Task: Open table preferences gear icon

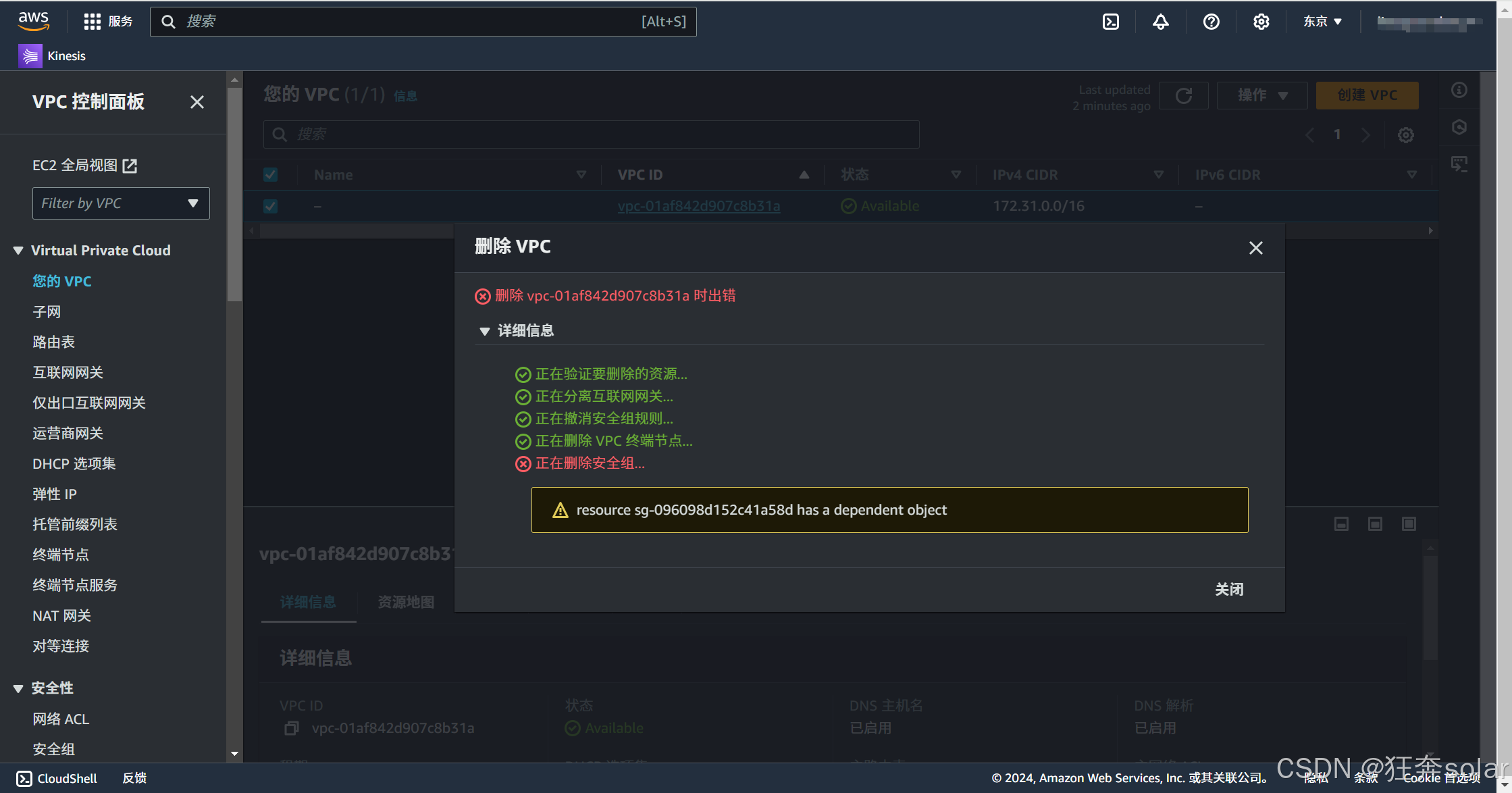Action: point(1405,135)
